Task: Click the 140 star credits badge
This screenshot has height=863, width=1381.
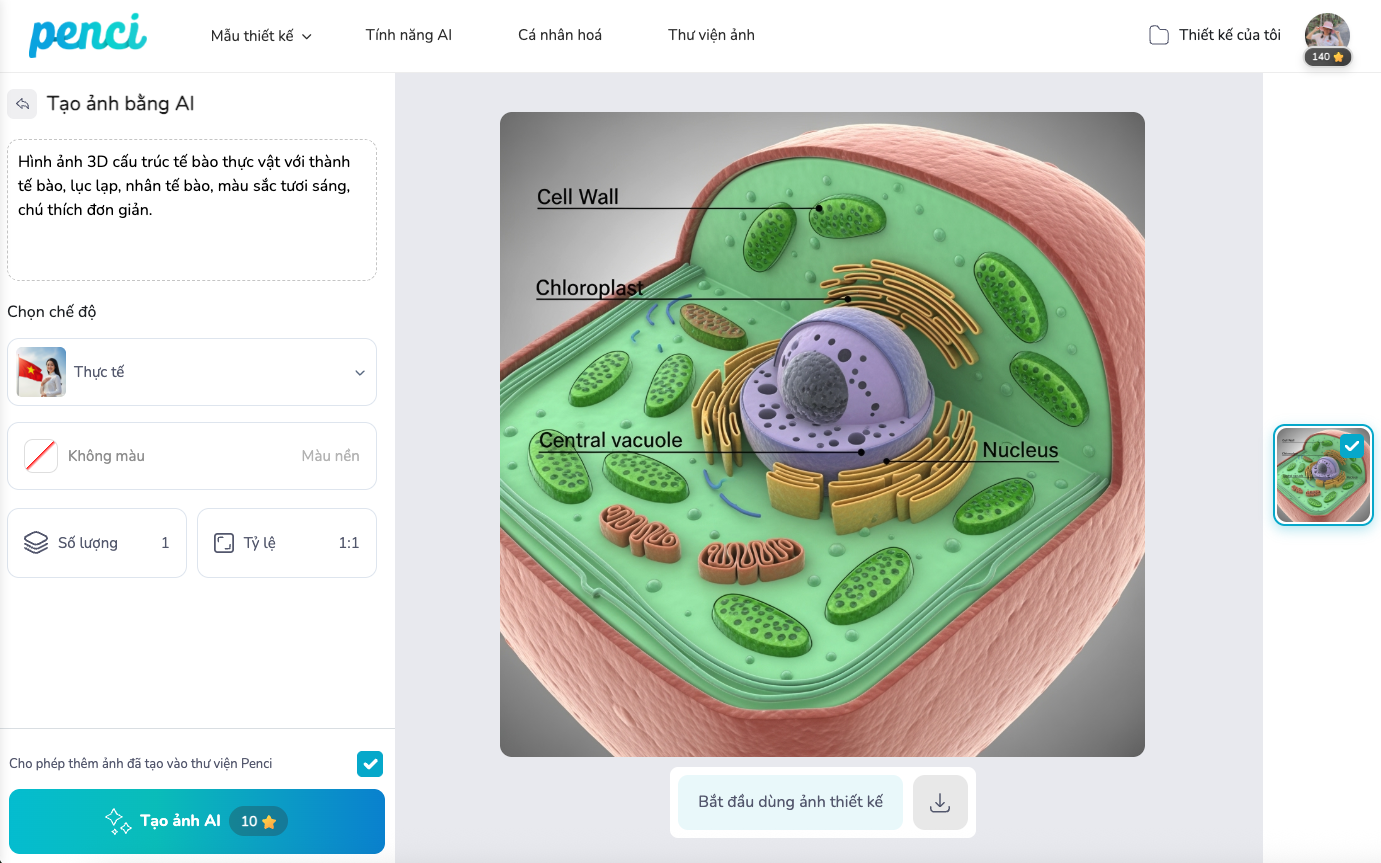Action: [x=1327, y=57]
